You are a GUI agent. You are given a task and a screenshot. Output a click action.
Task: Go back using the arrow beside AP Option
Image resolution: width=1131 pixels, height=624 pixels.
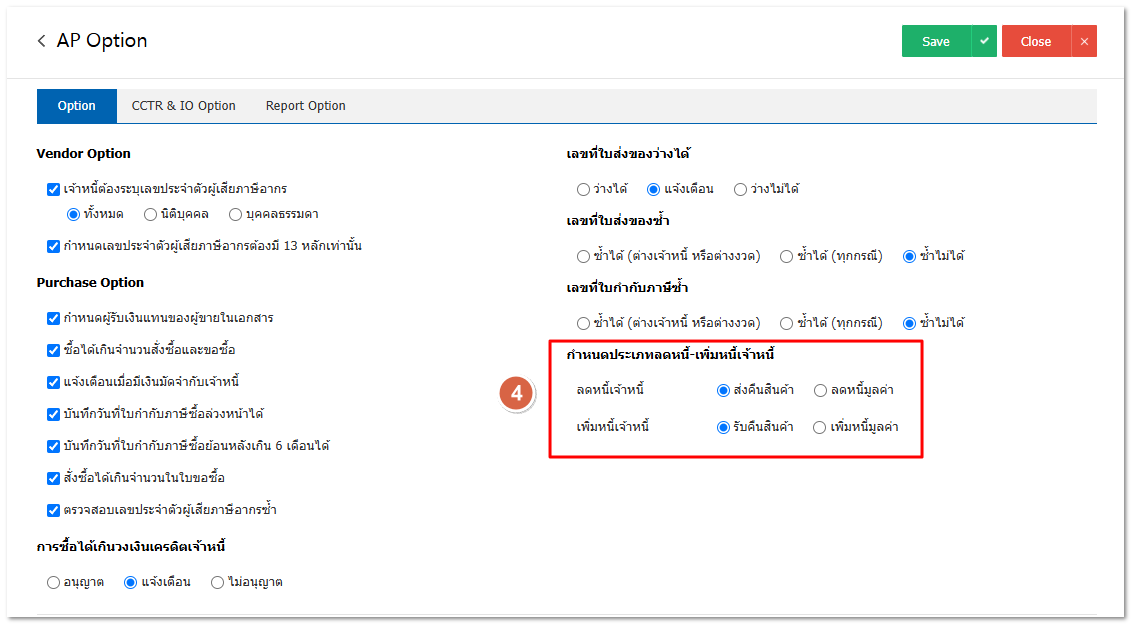pos(41,41)
